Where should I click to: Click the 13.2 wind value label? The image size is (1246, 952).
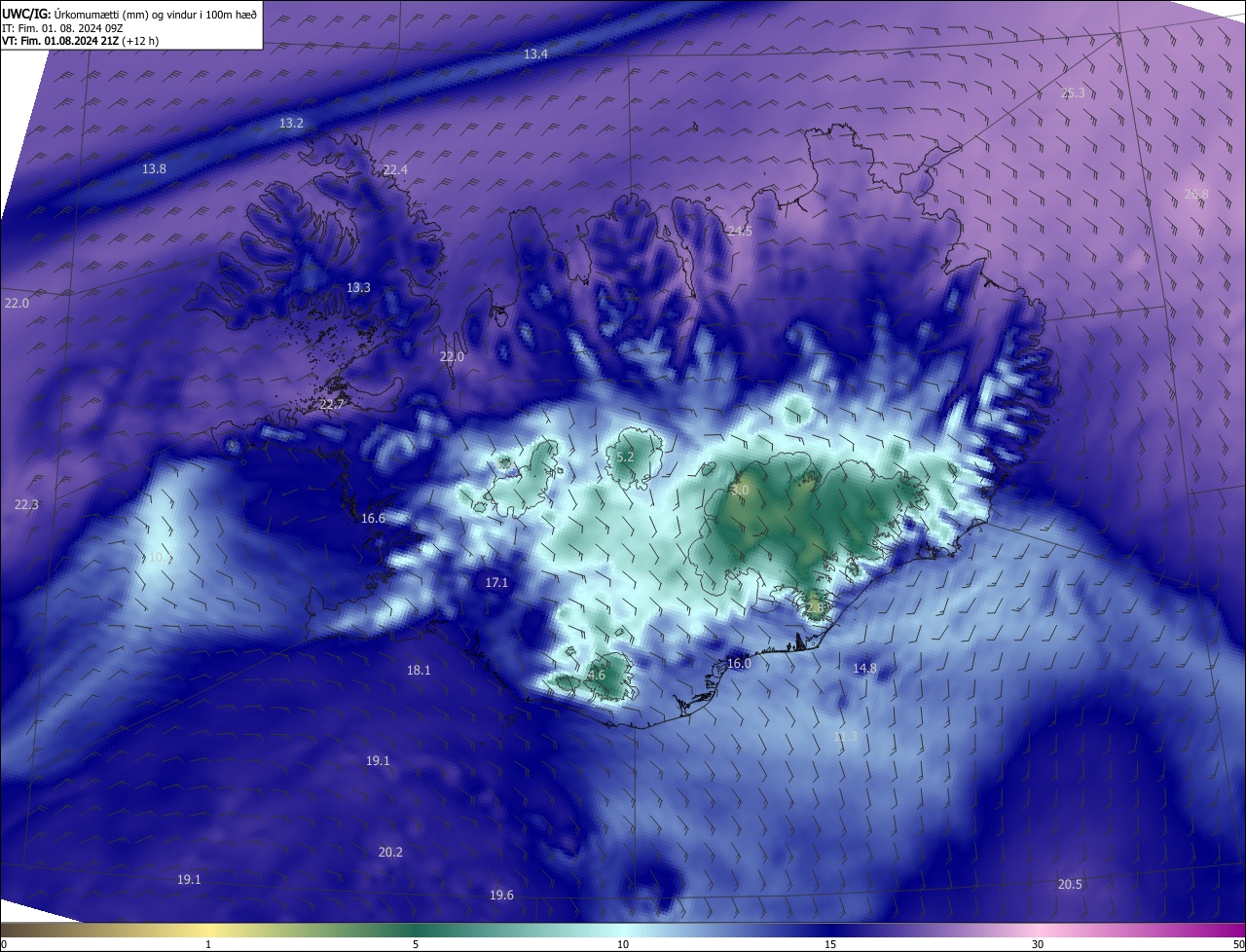point(291,124)
